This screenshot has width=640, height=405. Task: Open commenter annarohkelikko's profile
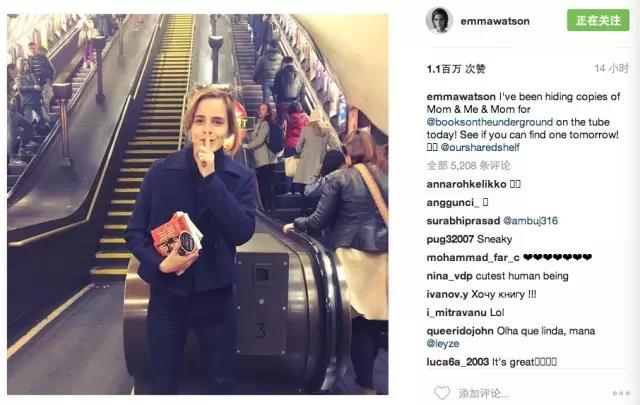tap(466, 184)
